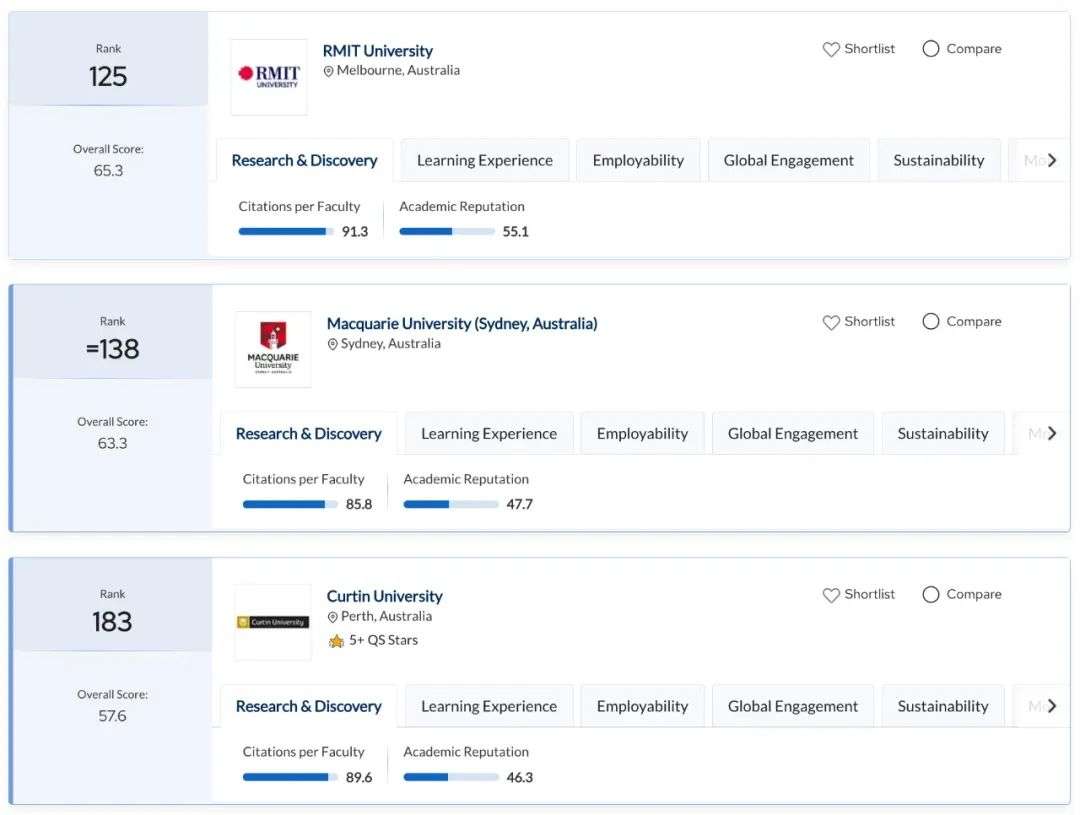This screenshot has width=1080, height=815.
Task: Click the Perth, Australia location text
Action: click(x=386, y=616)
